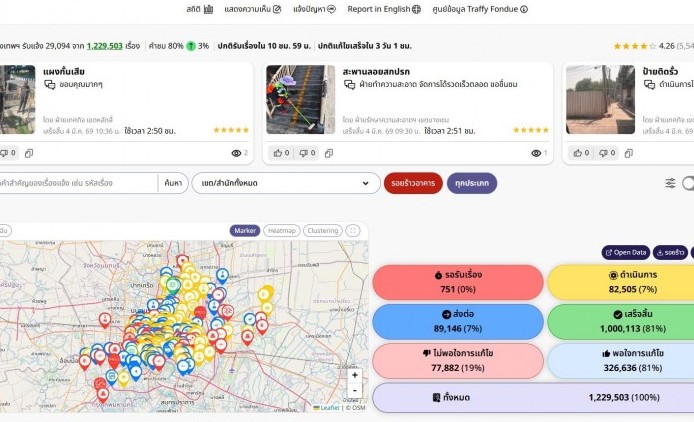The width and height of the screenshot is (694, 422).
Task: Like the สะพานลอยสกปรก report with thumbs up
Action: (280, 153)
